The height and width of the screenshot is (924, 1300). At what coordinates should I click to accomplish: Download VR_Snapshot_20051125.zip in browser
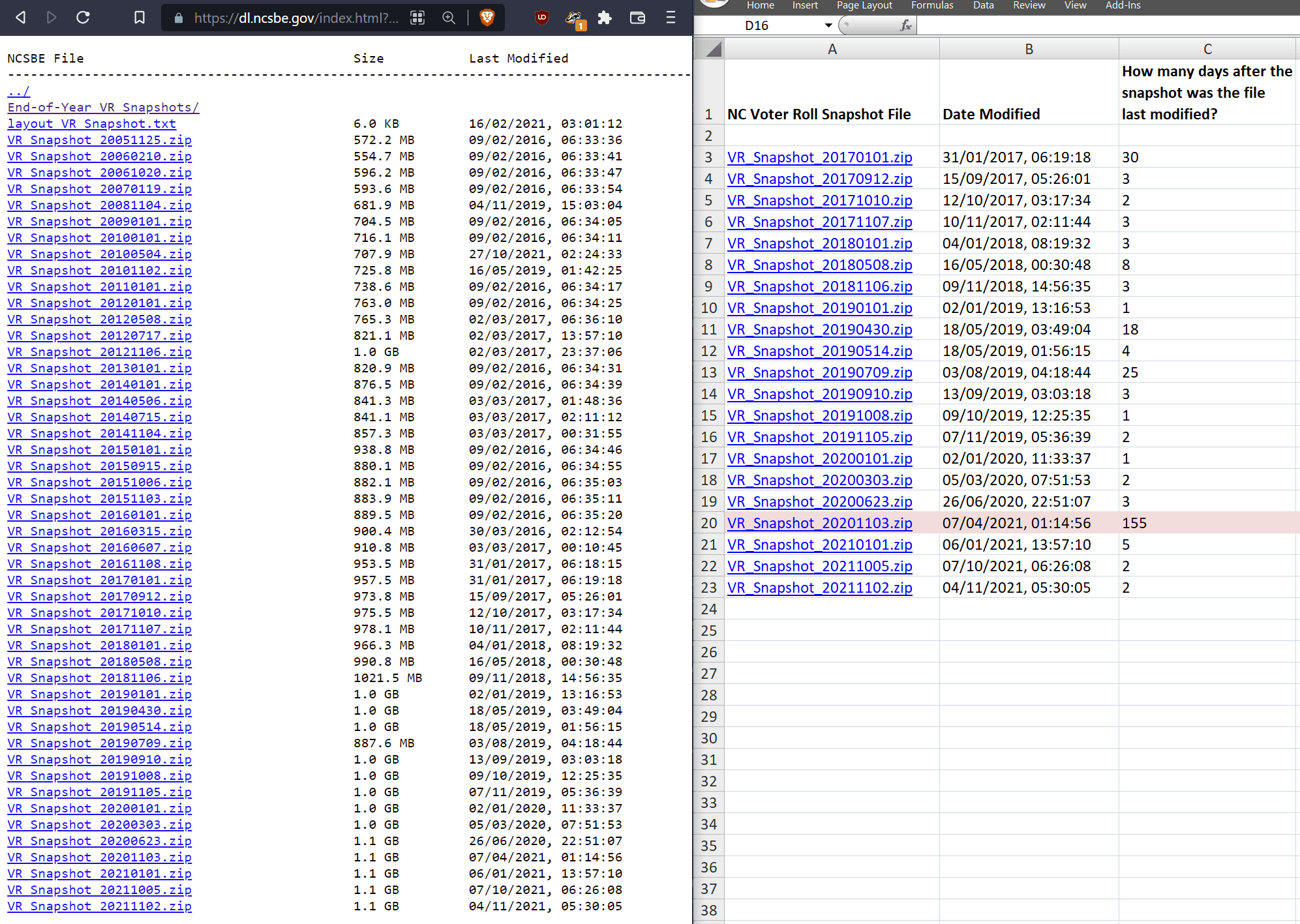pyautogui.click(x=100, y=140)
